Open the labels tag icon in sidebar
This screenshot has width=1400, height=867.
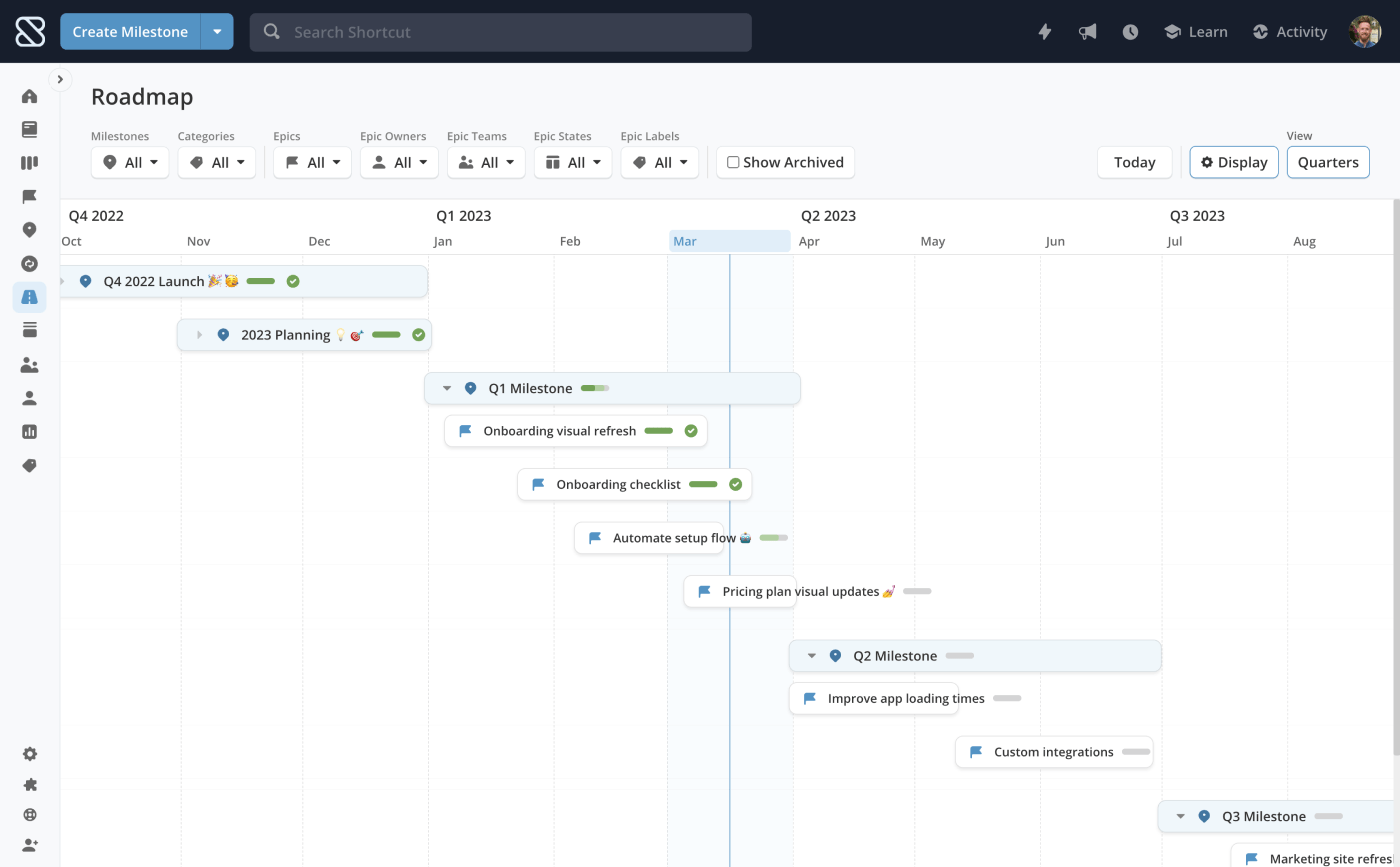point(29,465)
